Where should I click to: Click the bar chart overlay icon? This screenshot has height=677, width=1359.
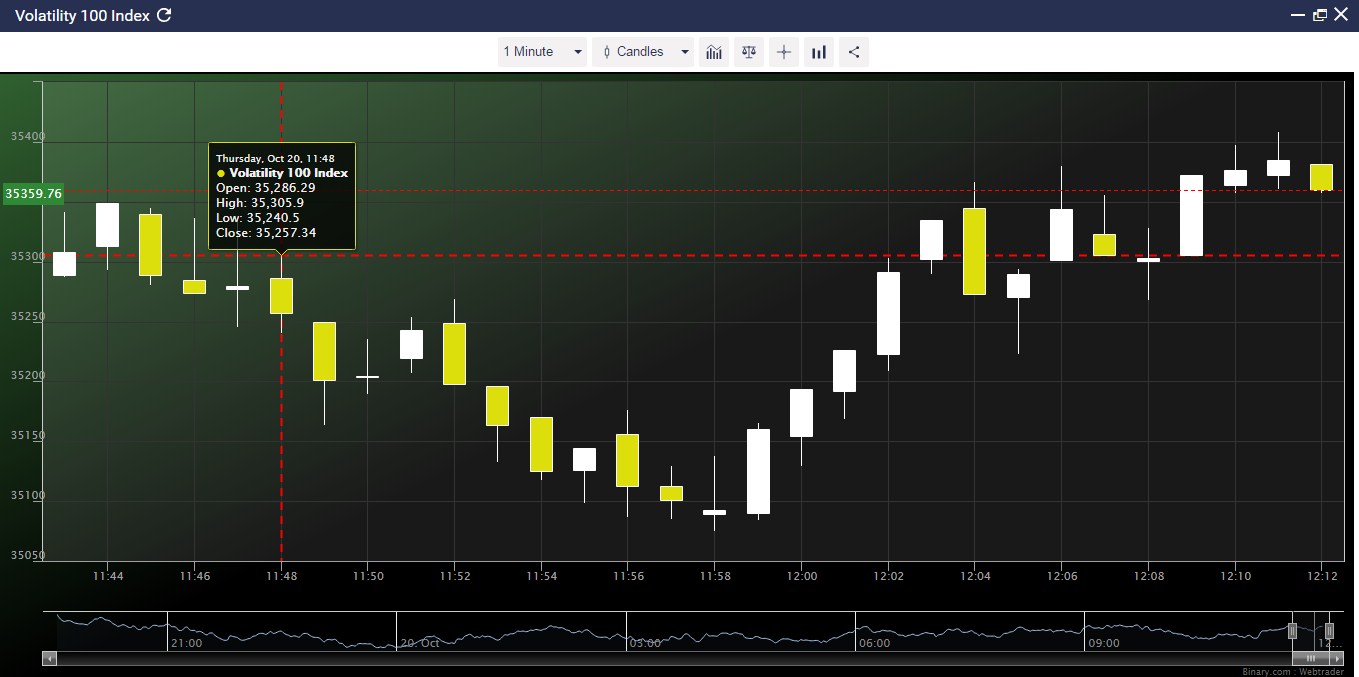(x=819, y=52)
